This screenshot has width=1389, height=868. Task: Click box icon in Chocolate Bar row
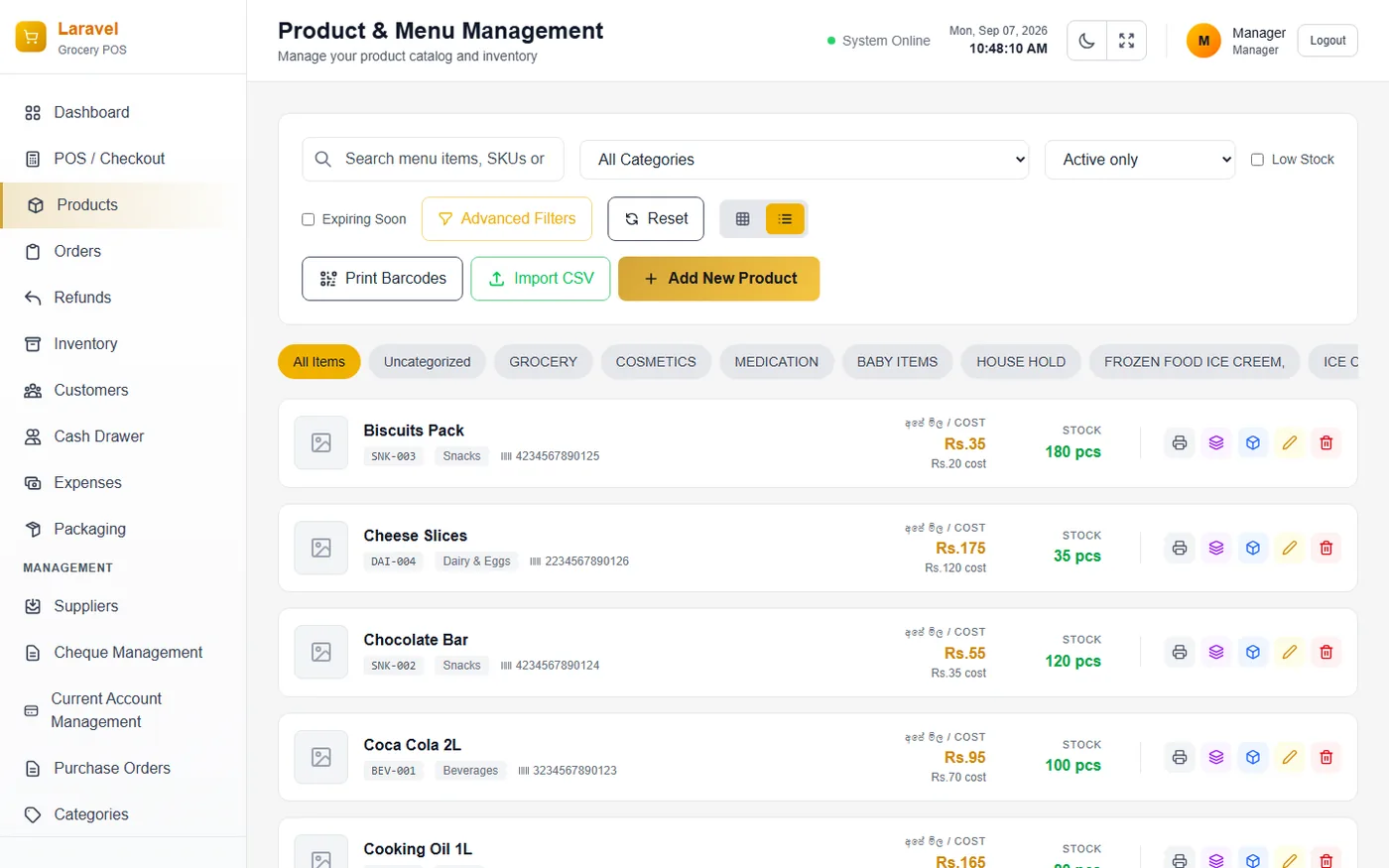pyautogui.click(x=1253, y=653)
